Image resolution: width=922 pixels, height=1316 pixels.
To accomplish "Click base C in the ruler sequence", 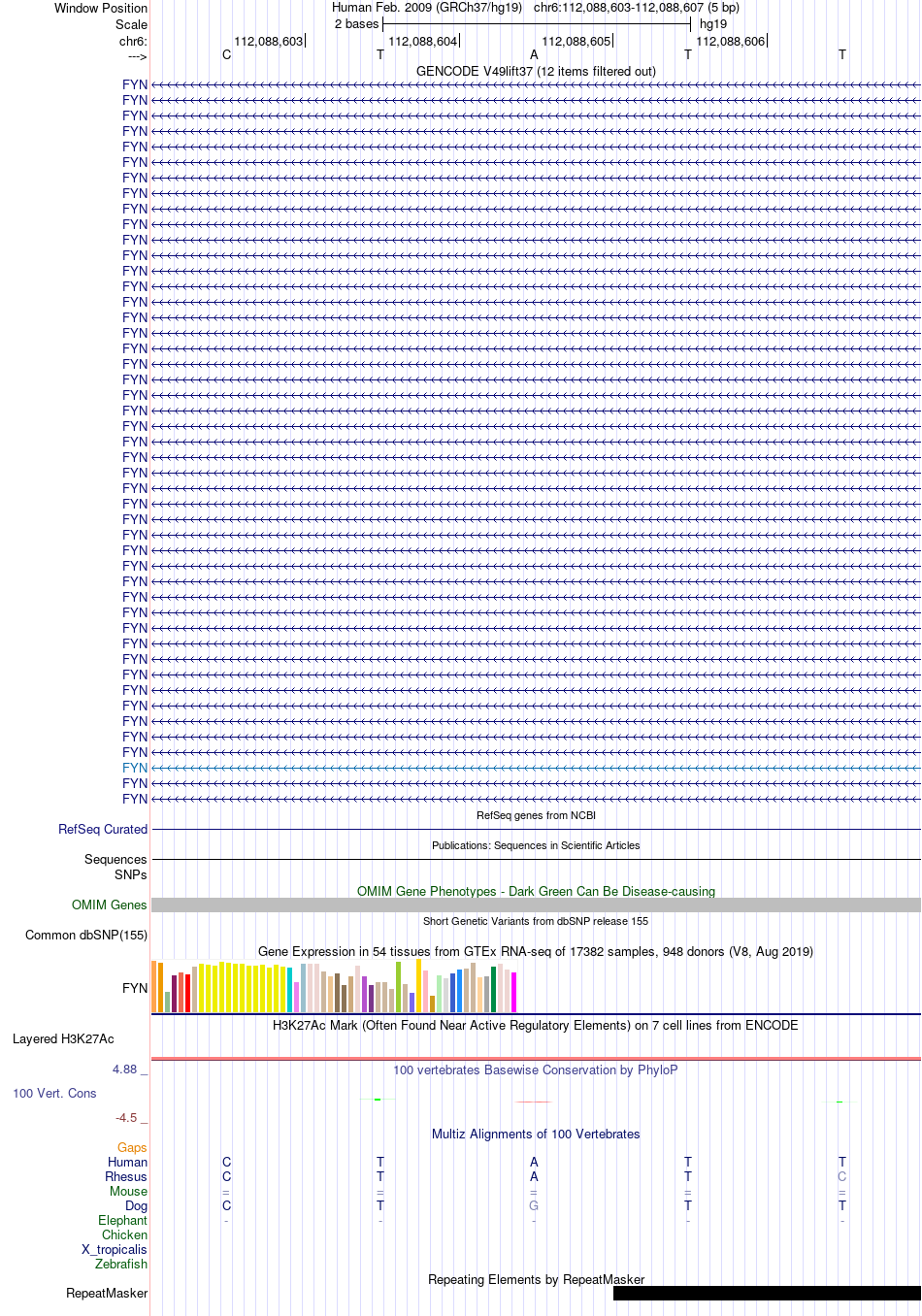I will [227, 55].
